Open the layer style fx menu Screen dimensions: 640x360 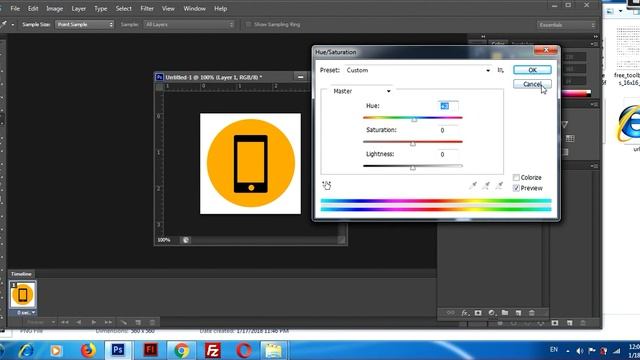tap(464, 313)
